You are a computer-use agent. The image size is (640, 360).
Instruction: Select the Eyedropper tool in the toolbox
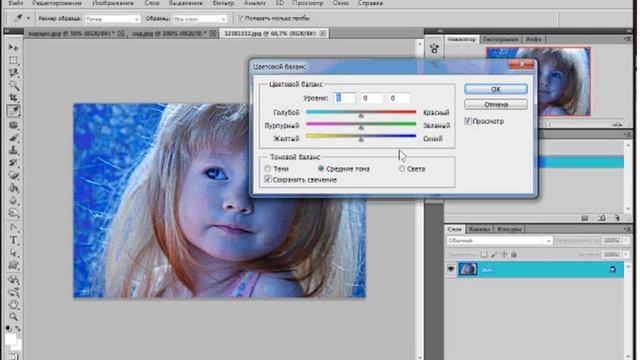pos(13,111)
